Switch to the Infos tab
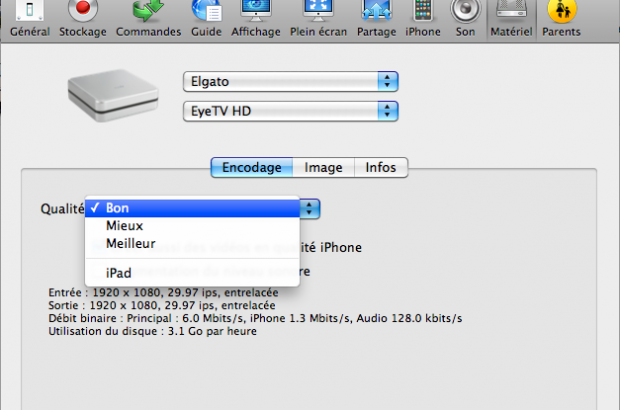This screenshot has width=620, height=410. 380,168
